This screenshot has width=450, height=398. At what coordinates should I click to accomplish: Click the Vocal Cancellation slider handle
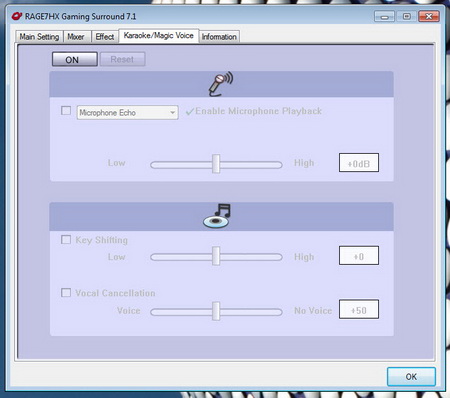pos(216,311)
